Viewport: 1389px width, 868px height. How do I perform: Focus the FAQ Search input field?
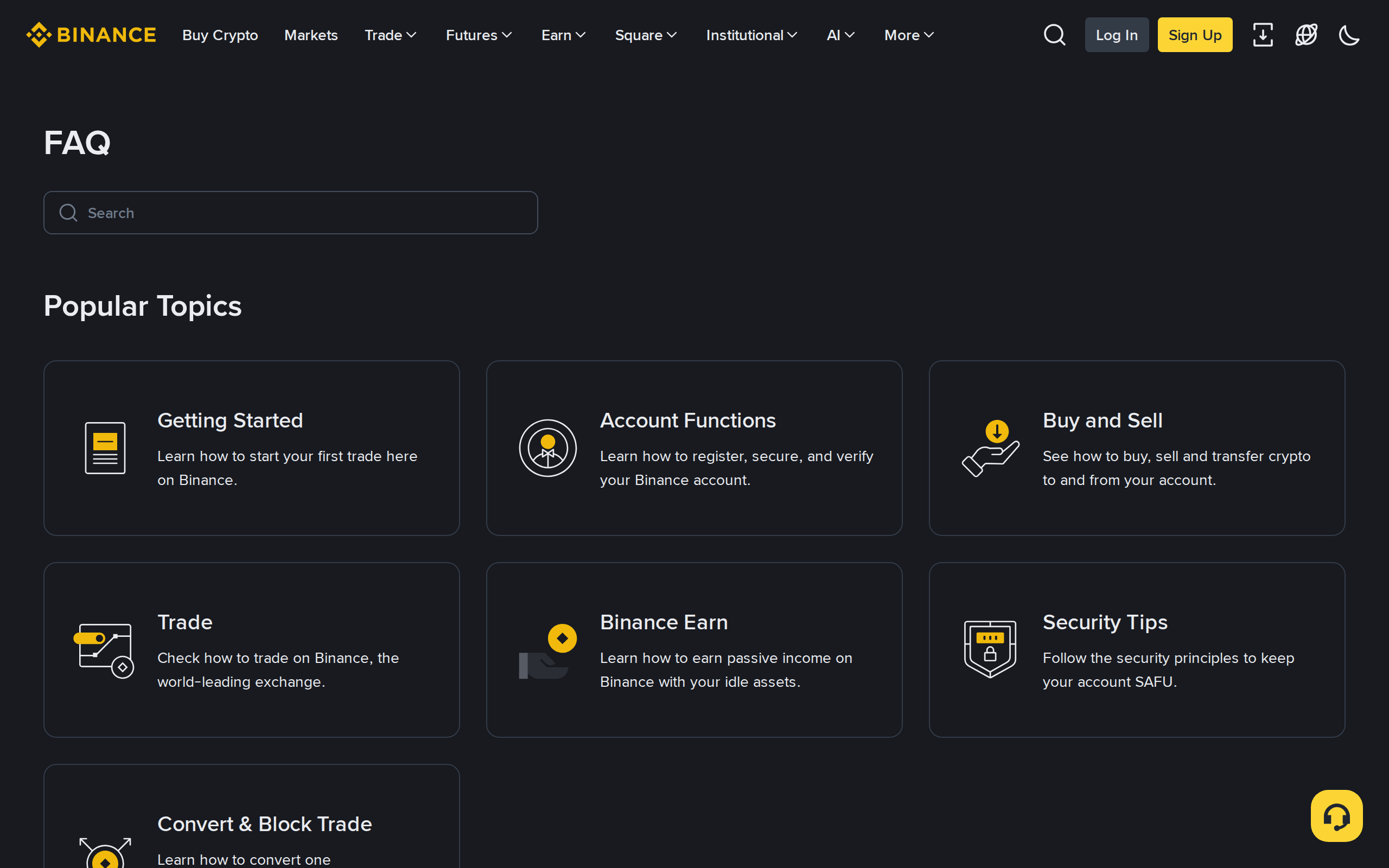point(290,213)
